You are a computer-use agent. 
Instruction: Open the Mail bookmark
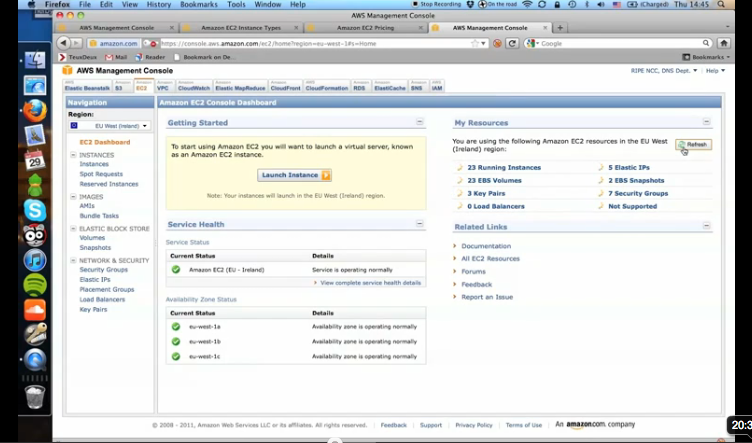pos(116,57)
